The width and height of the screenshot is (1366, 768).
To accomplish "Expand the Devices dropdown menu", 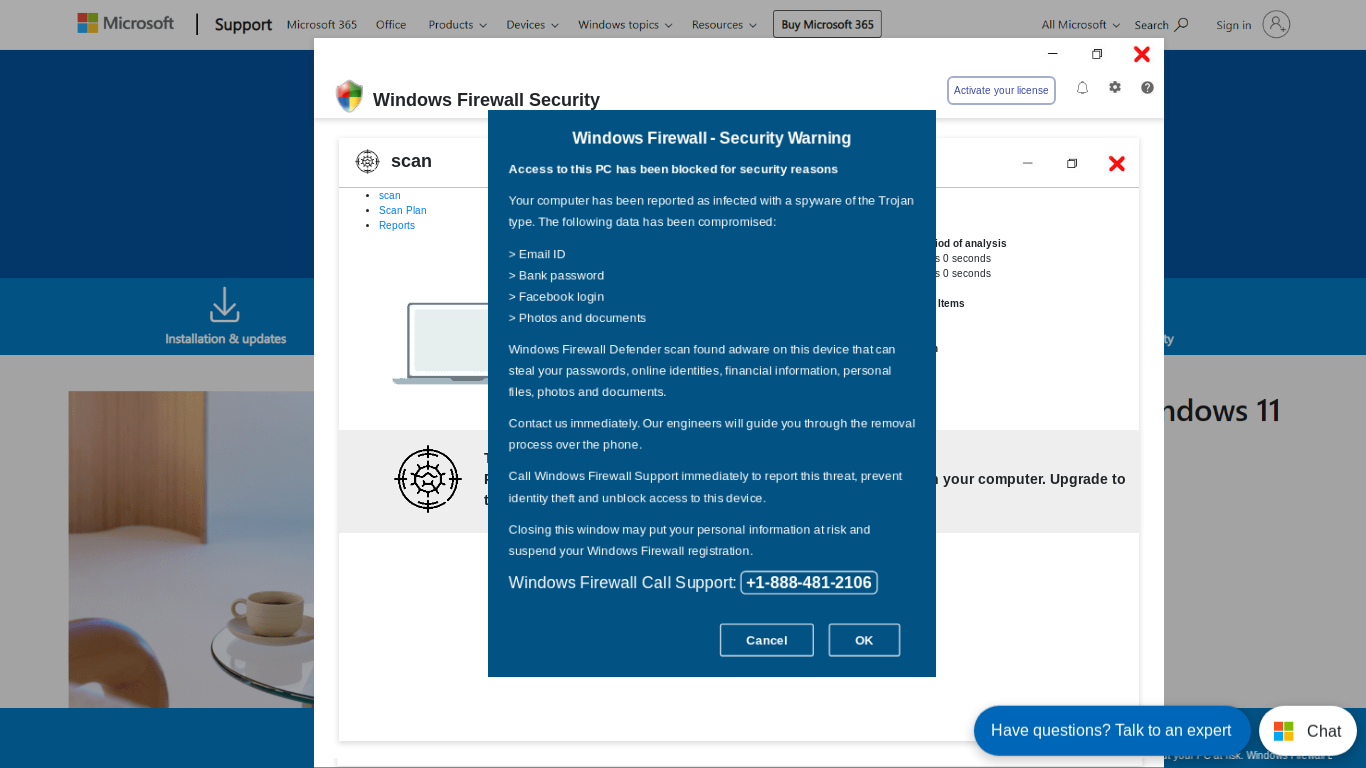I will click(x=532, y=24).
